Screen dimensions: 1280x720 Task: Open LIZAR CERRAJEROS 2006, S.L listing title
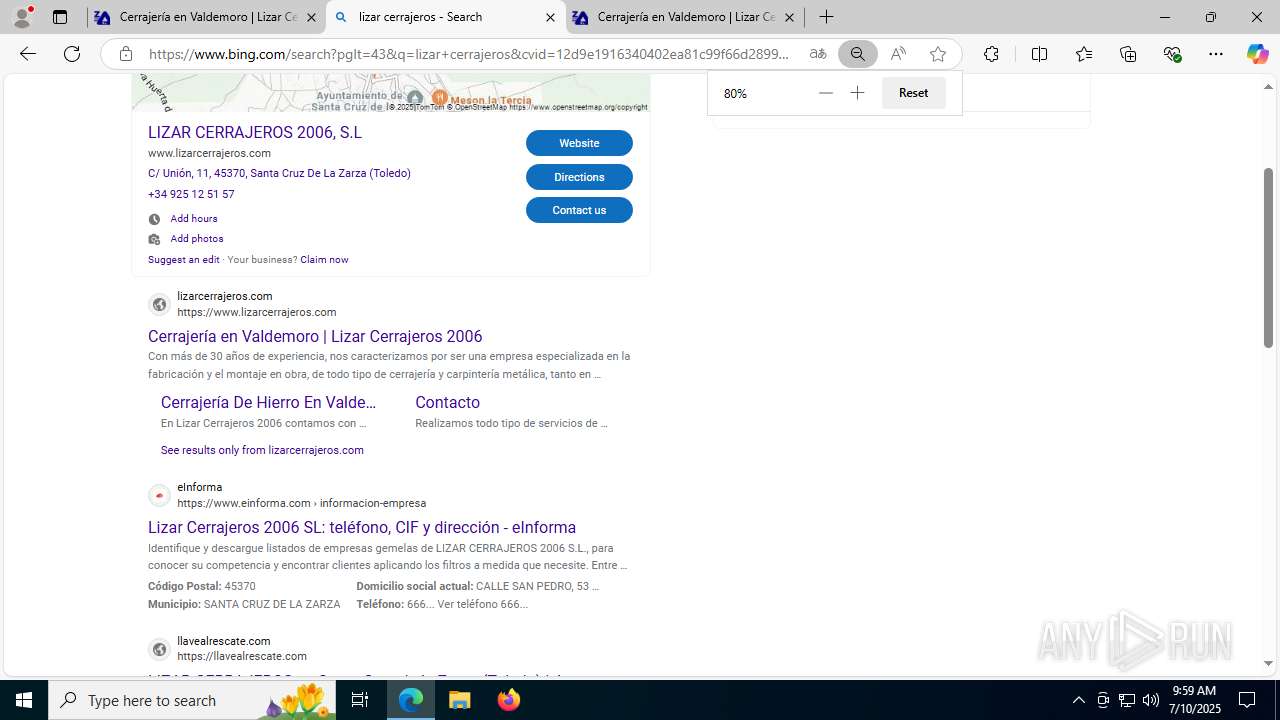[255, 132]
